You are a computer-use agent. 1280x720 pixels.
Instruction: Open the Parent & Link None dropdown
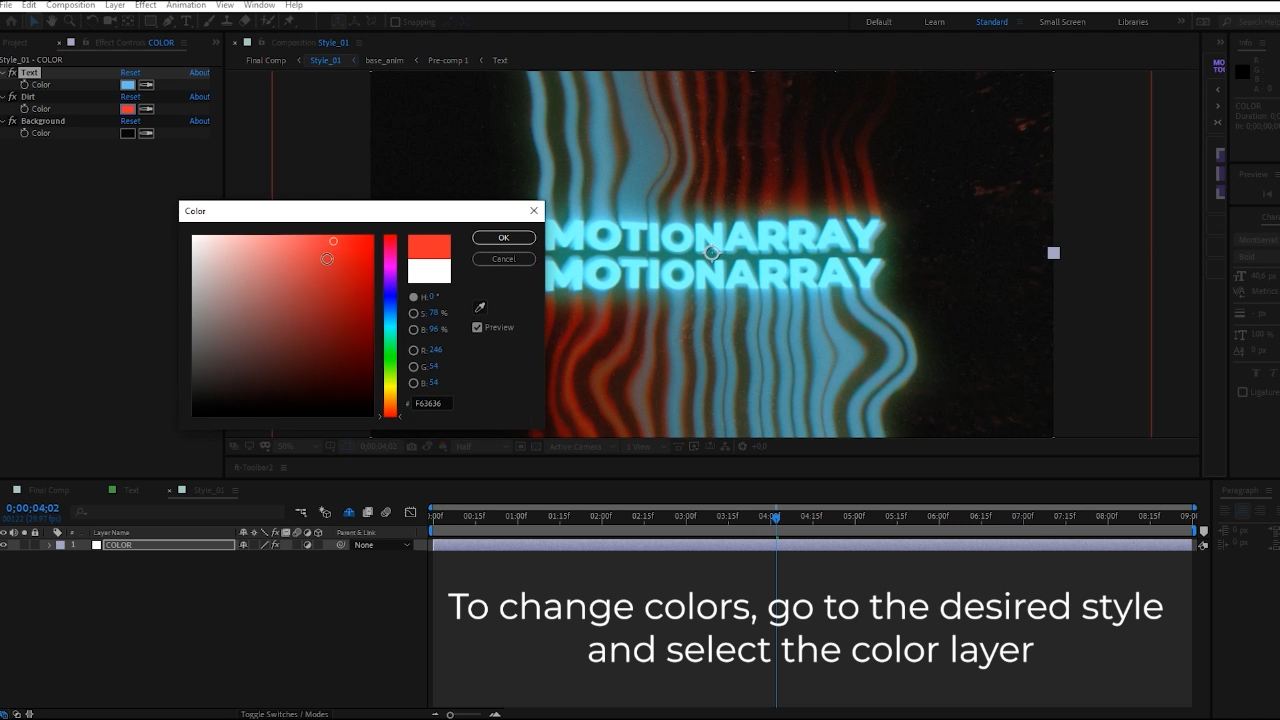coord(382,545)
